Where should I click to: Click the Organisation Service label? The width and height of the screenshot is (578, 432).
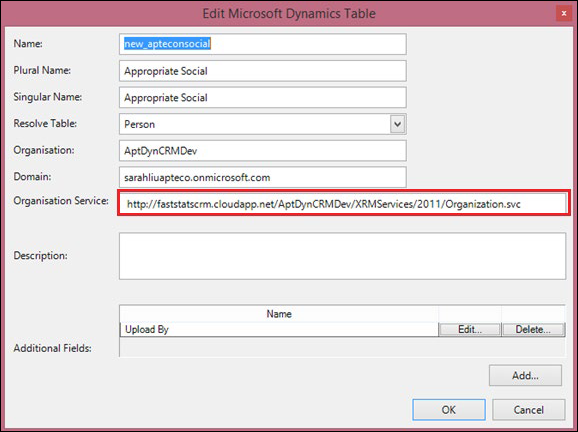[61, 201]
